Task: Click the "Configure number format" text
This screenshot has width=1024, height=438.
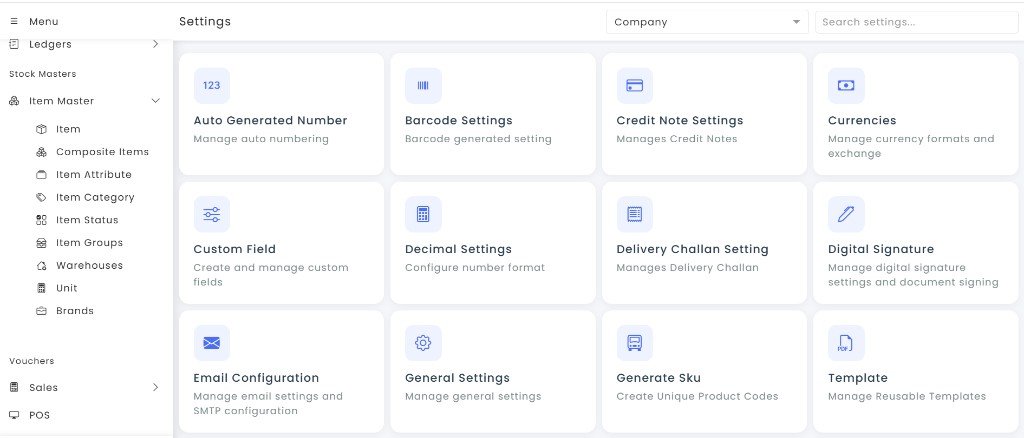Action: [x=475, y=267]
